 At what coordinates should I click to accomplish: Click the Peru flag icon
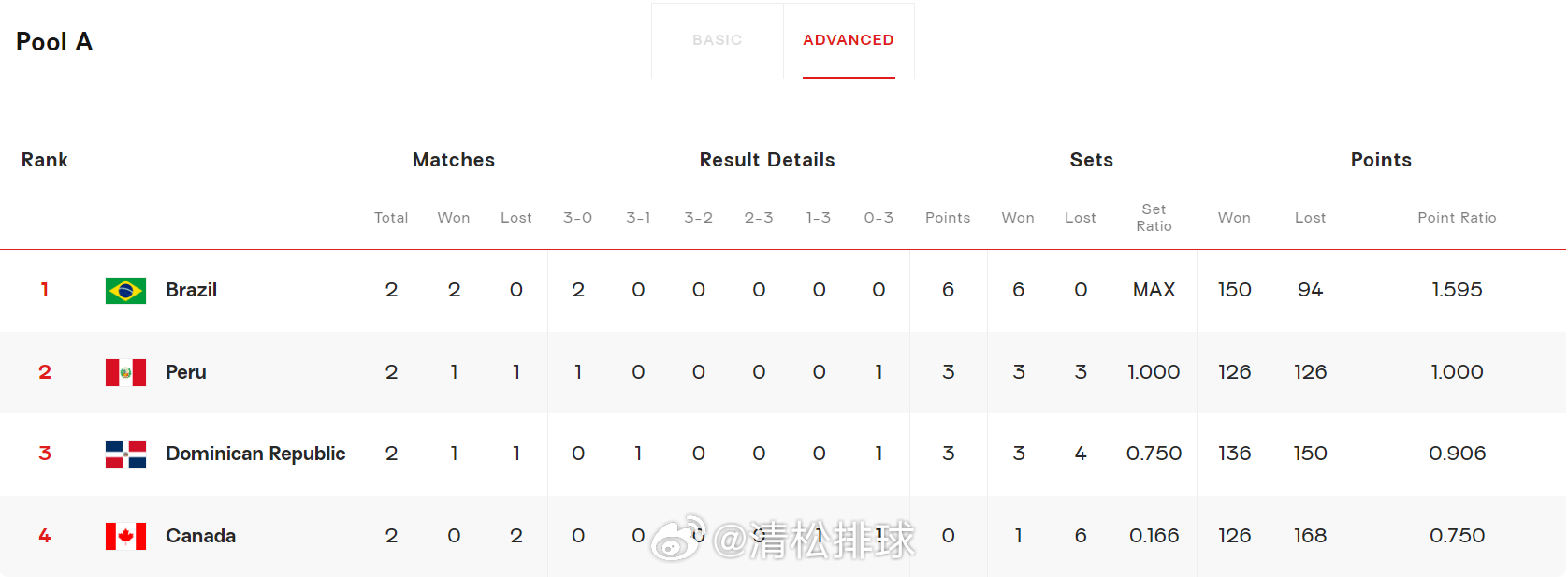[x=125, y=372]
